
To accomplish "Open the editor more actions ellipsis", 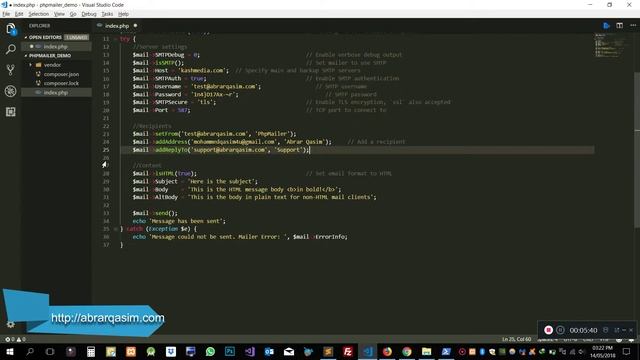I will (x=633, y=26).
